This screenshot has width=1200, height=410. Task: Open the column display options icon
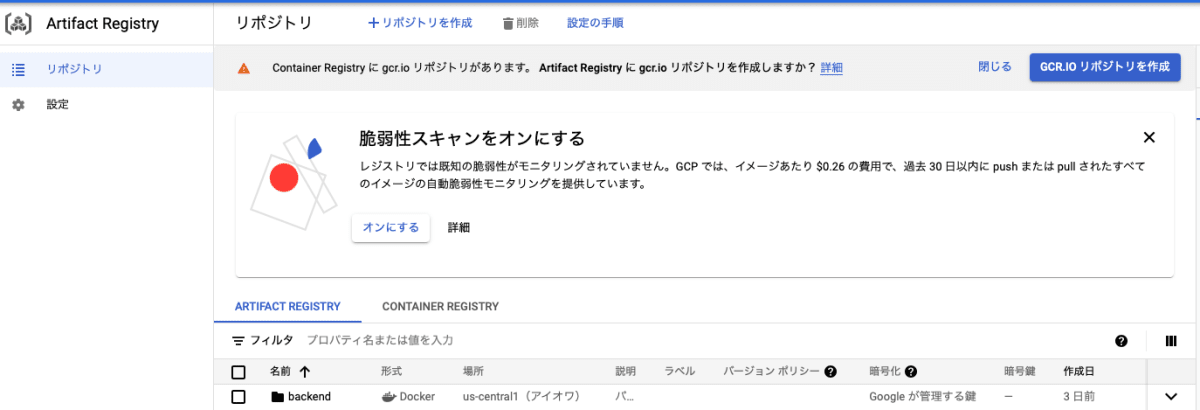pos(1171,341)
